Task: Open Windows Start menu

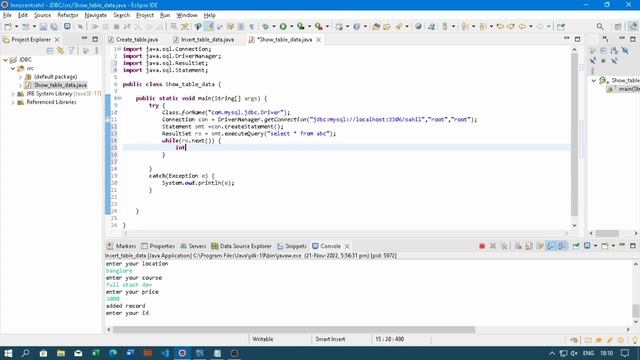Action: (8, 353)
